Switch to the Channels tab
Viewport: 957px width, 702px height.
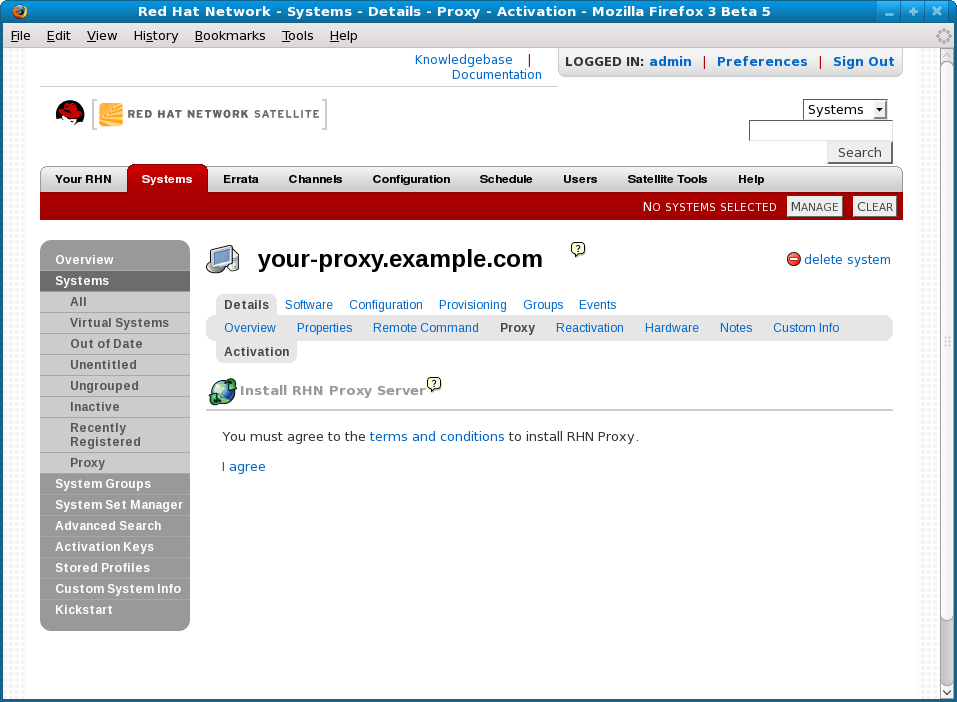pos(315,179)
